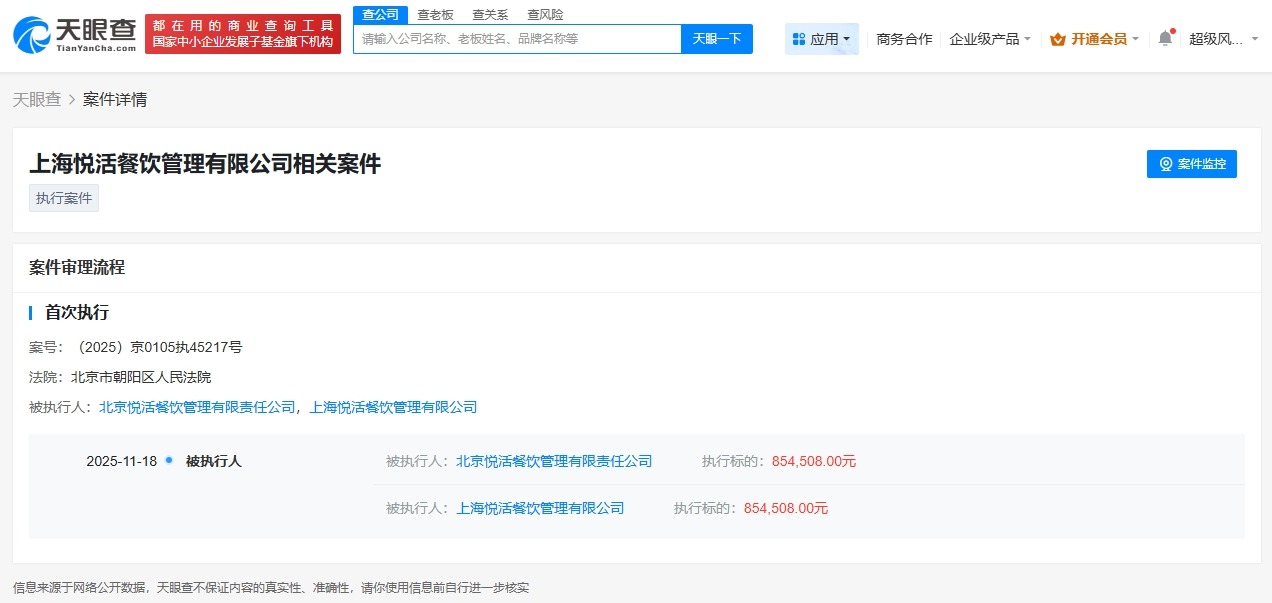This screenshot has width=1272, height=603.
Task: Switch to the 查风险 tab
Action: point(543,14)
